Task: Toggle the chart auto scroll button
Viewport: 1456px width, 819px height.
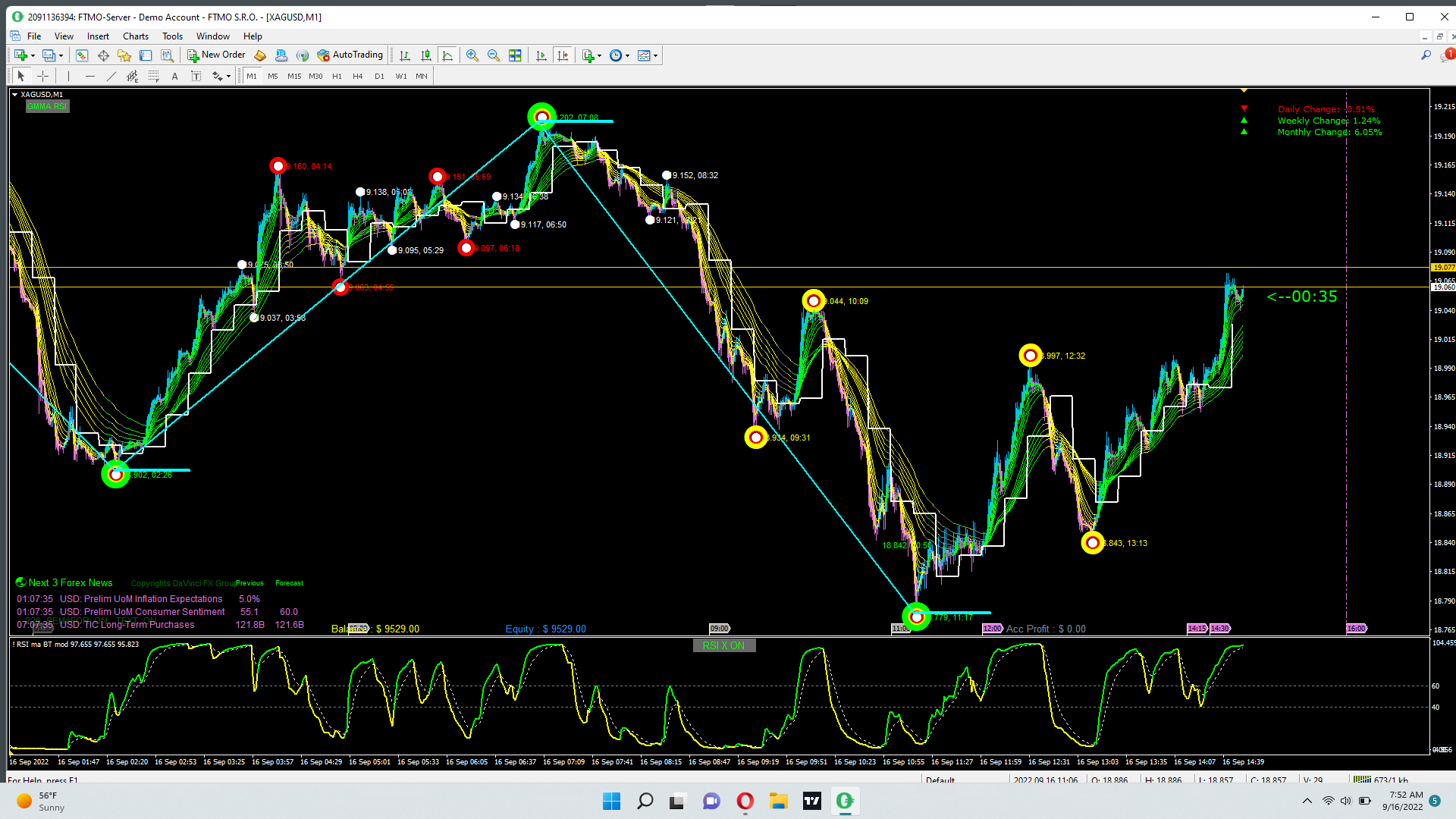Action: click(541, 55)
